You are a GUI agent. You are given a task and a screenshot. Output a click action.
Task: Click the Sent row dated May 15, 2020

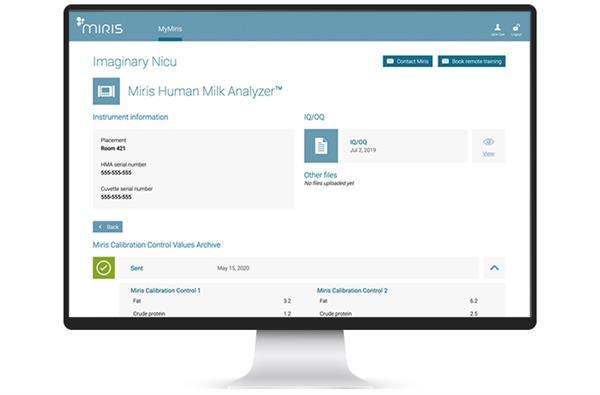click(x=299, y=268)
